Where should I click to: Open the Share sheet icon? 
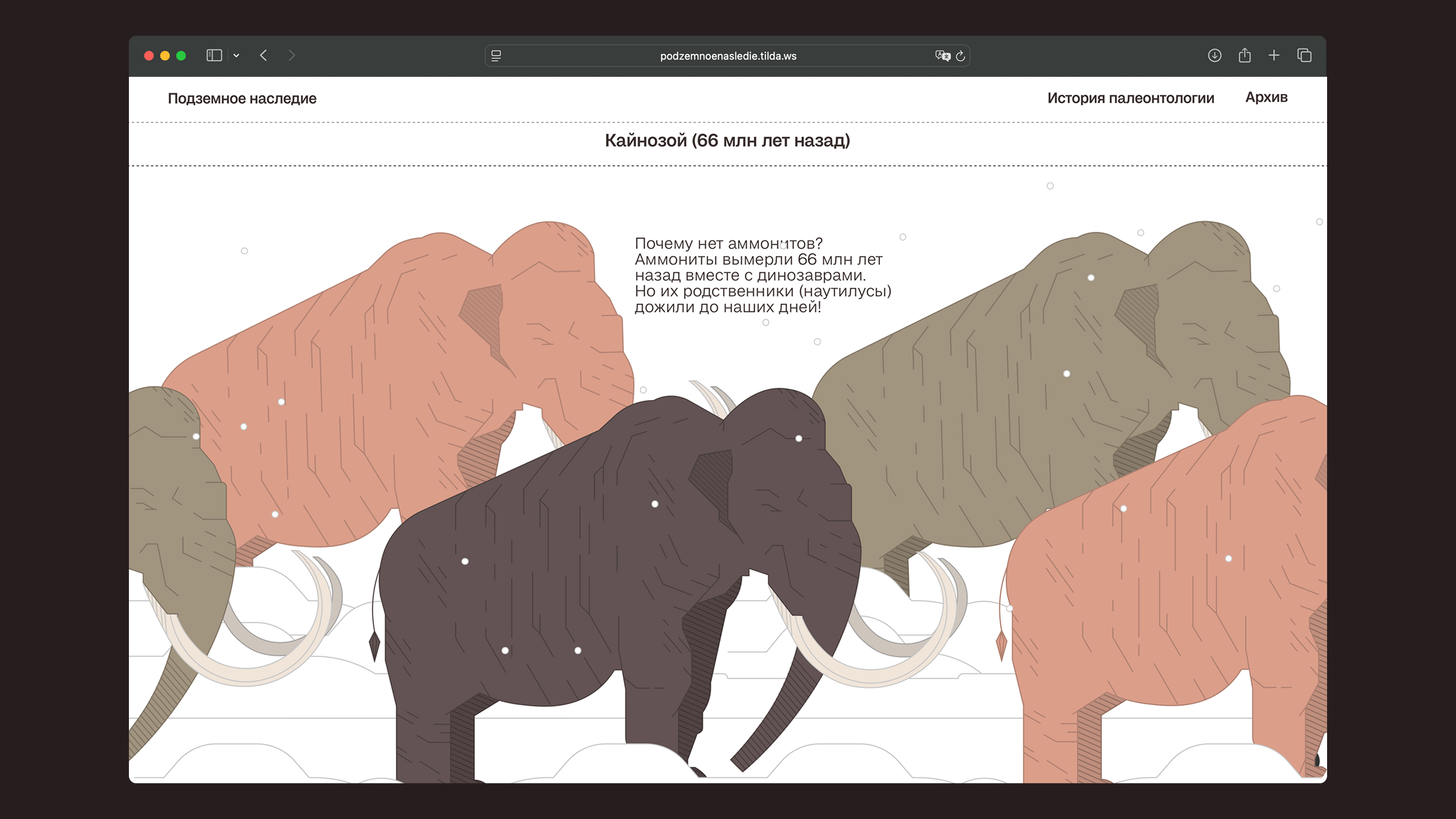click(x=1245, y=56)
